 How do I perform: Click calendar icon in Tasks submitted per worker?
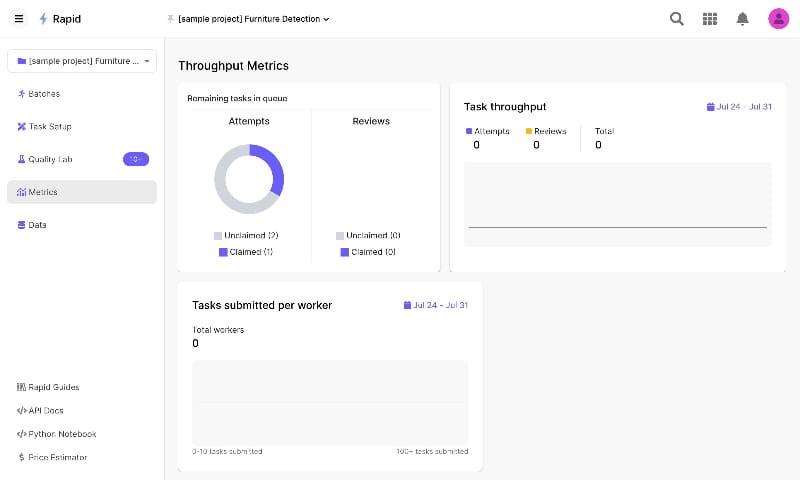tap(407, 305)
